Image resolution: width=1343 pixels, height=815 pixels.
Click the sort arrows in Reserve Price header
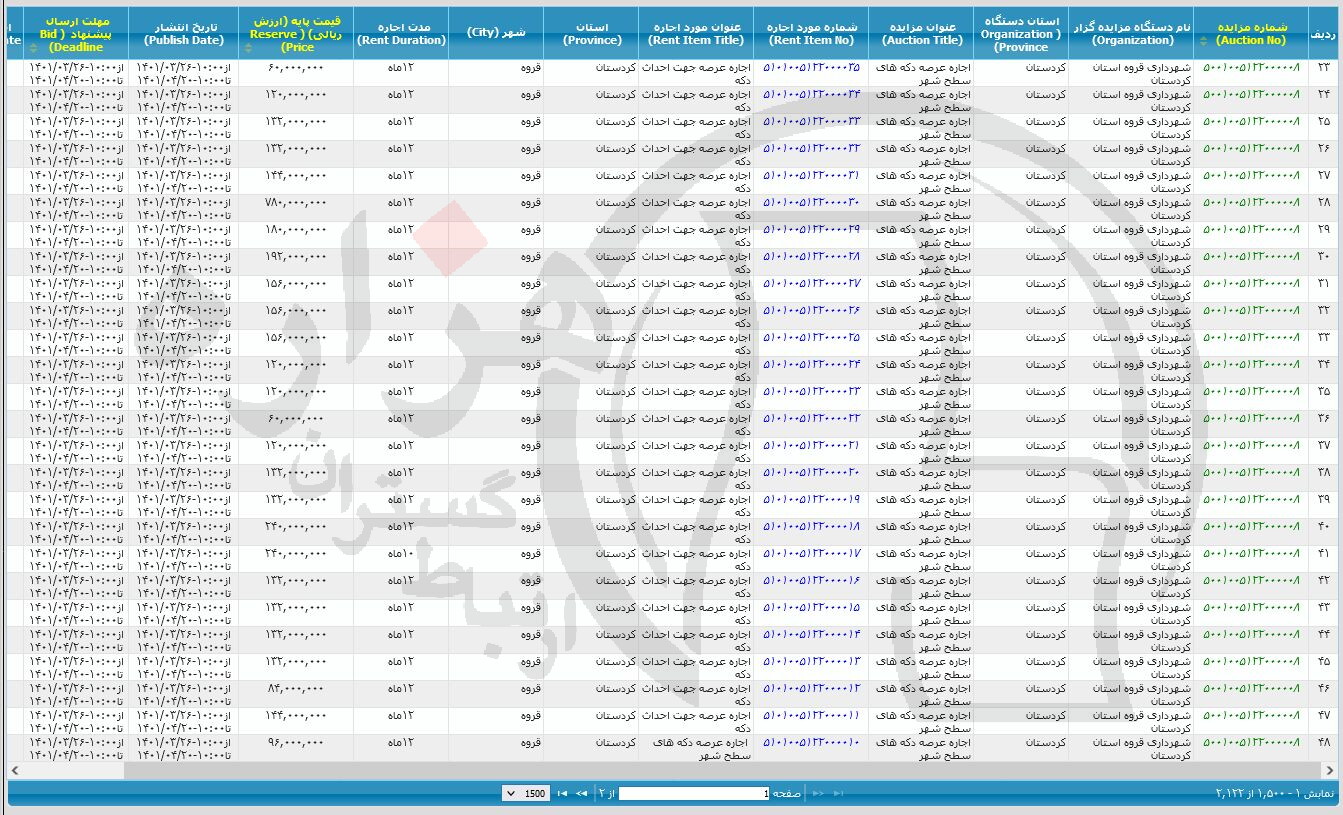249,47
